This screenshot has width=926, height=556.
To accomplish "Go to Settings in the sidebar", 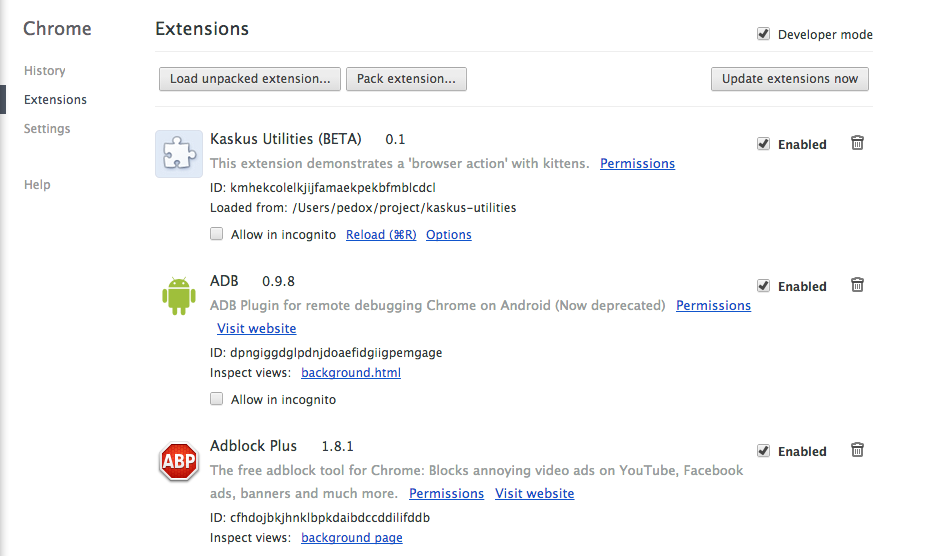I will (47, 128).
